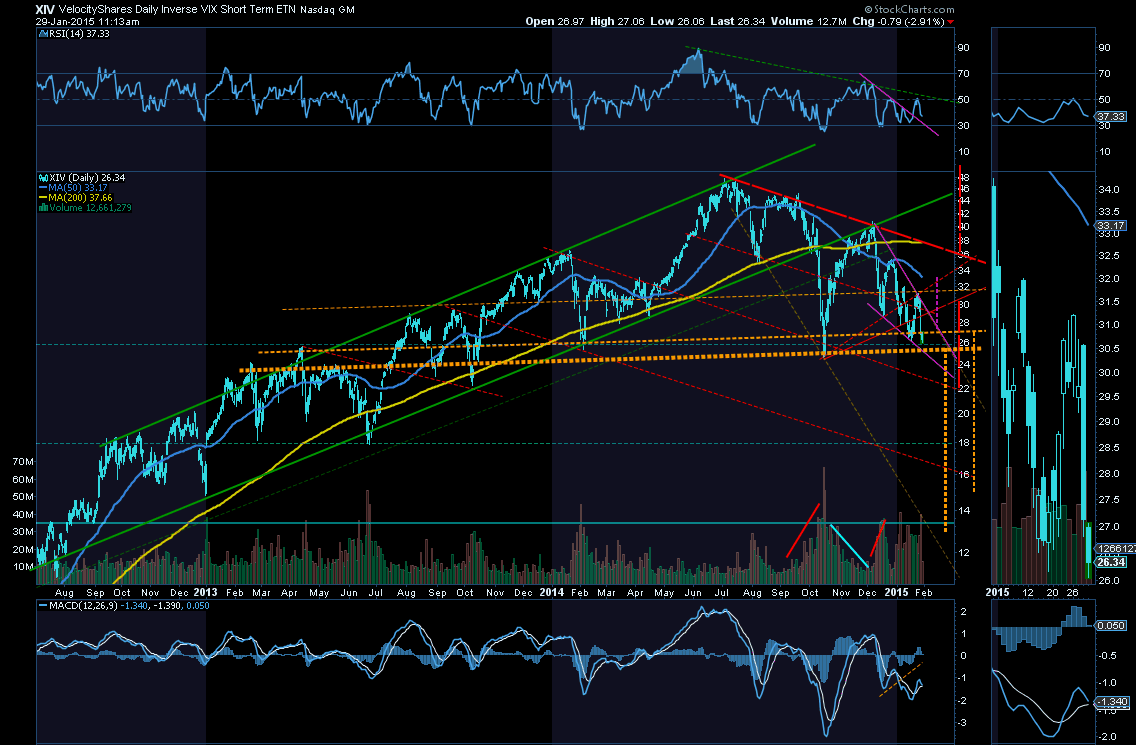
Task: Click the 26.34 last price tag on right axis
Action: tap(1111, 562)
